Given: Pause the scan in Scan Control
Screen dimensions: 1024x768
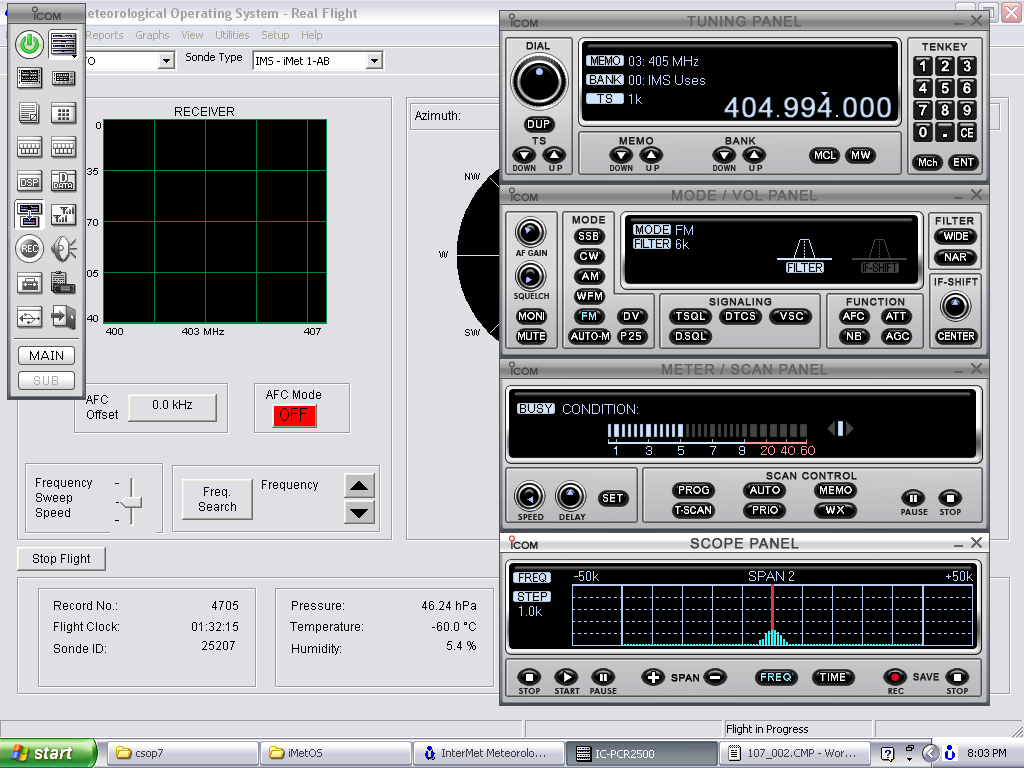Looking at the screenshot, I should click(914, 498).
